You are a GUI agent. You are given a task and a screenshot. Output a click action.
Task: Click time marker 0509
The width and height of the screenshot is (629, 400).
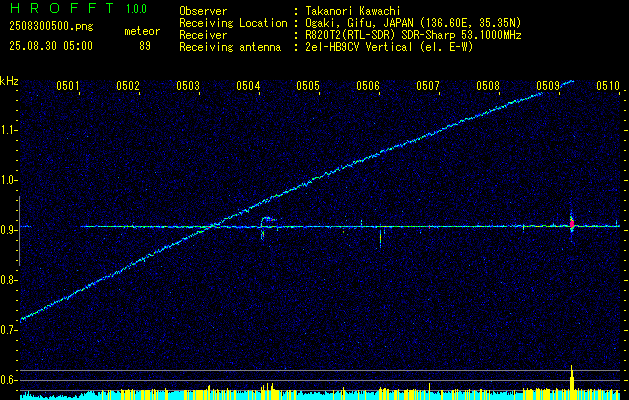pos(548,85)
